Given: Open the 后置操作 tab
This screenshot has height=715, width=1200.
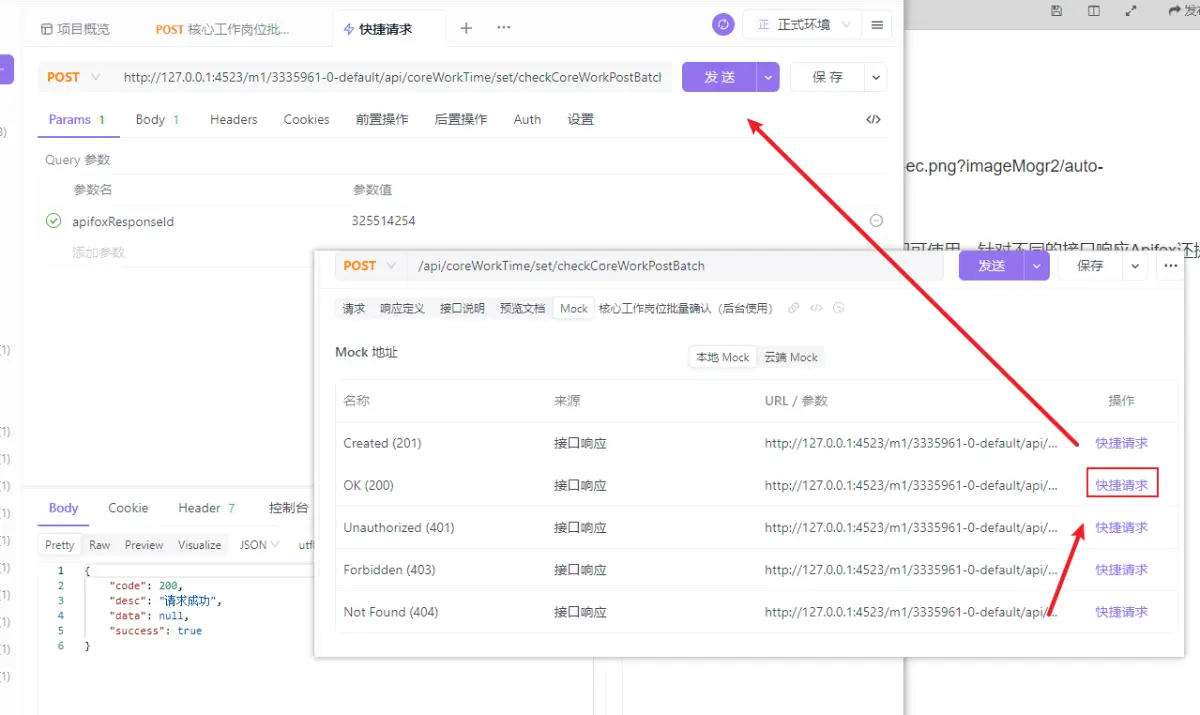Looking at the screenshot, I should click(x=461, y=119).
